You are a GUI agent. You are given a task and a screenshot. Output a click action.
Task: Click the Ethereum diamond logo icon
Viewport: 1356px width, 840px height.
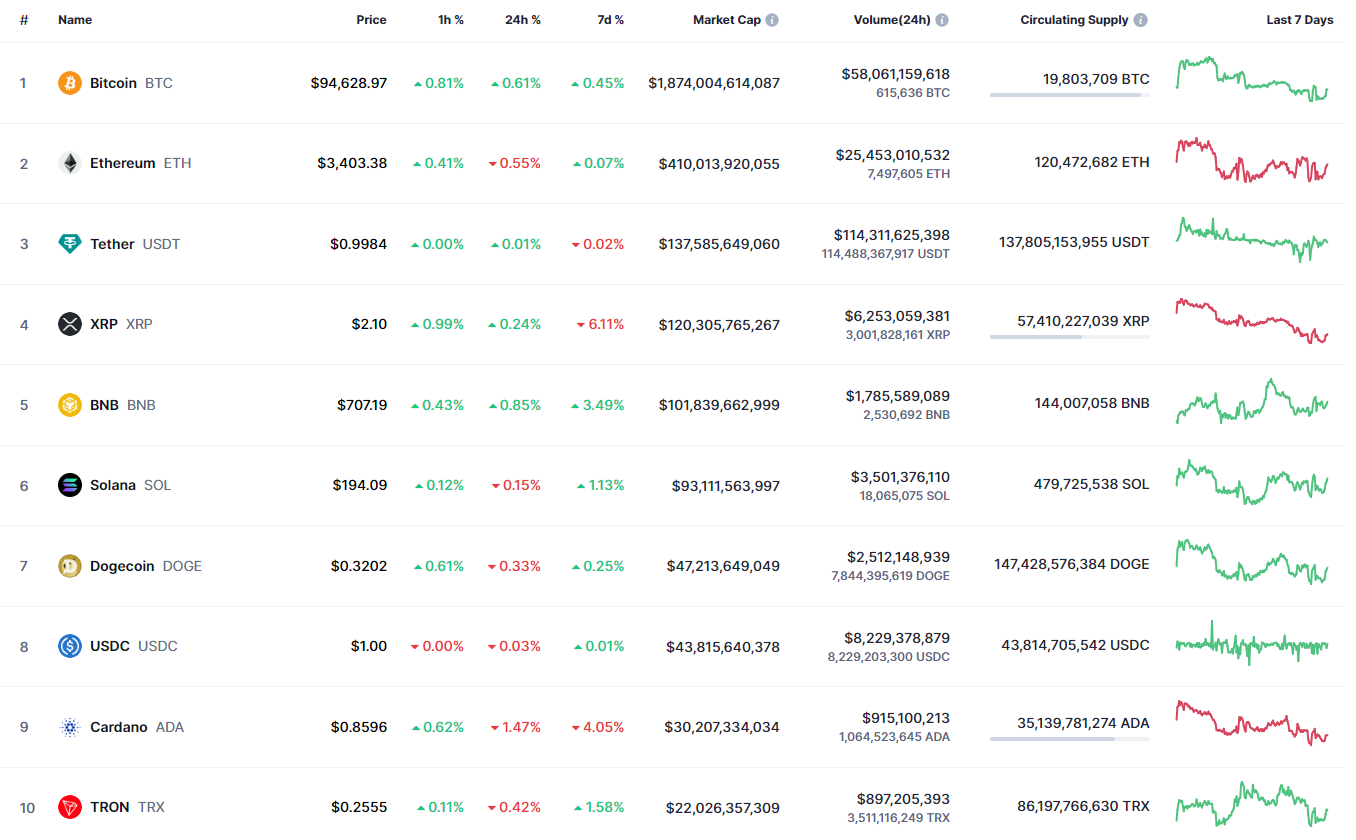tap(70, 163)
